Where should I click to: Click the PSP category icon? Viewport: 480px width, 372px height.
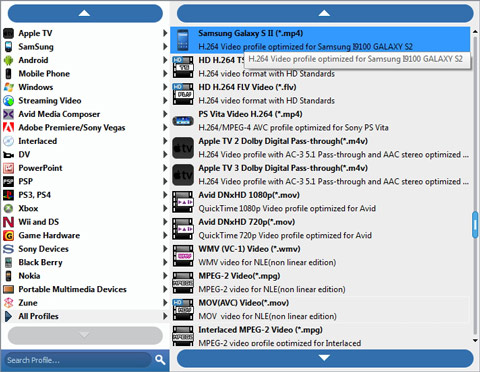[8, 182]
